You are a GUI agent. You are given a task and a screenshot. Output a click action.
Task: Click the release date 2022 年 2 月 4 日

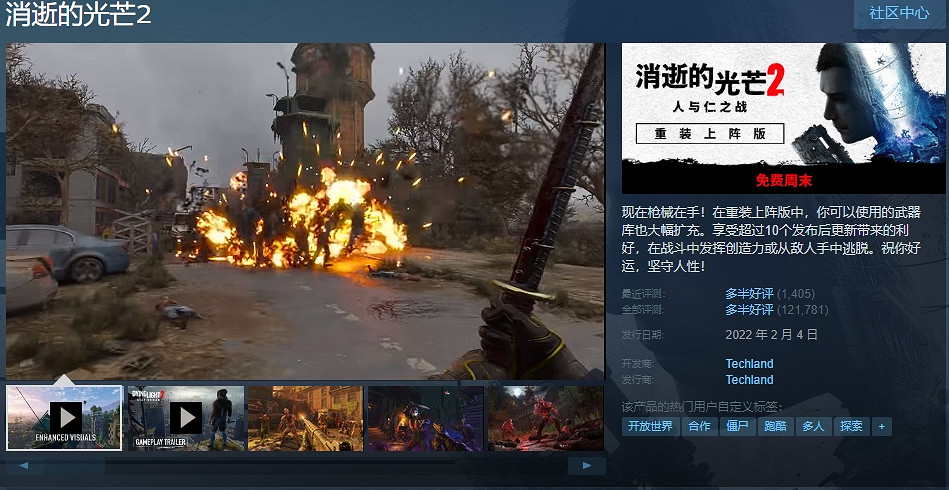tap(772, 334)
